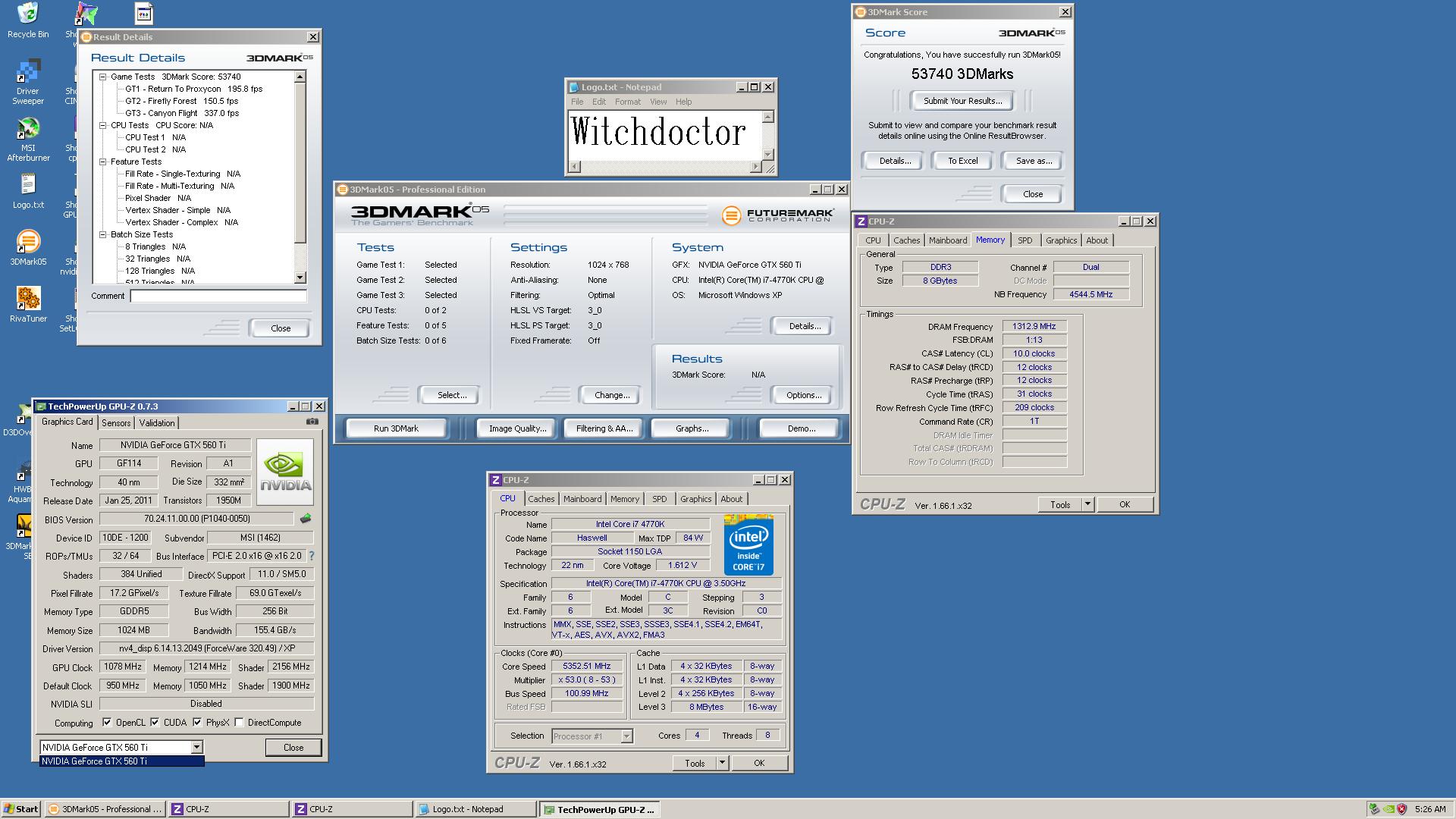Open the Format menu in Notepad
Screen dimensions: 1456x819
[627, 102]
